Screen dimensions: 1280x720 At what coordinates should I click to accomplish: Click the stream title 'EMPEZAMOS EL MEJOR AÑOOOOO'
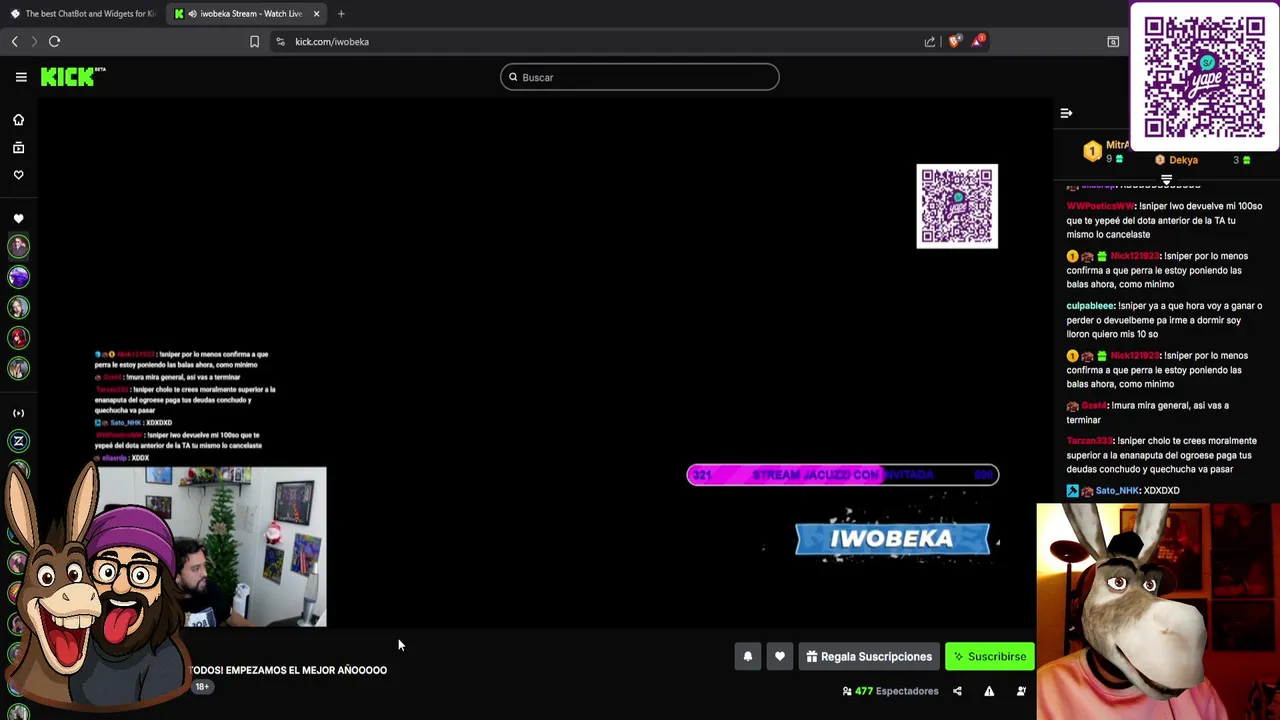[306, 670]
